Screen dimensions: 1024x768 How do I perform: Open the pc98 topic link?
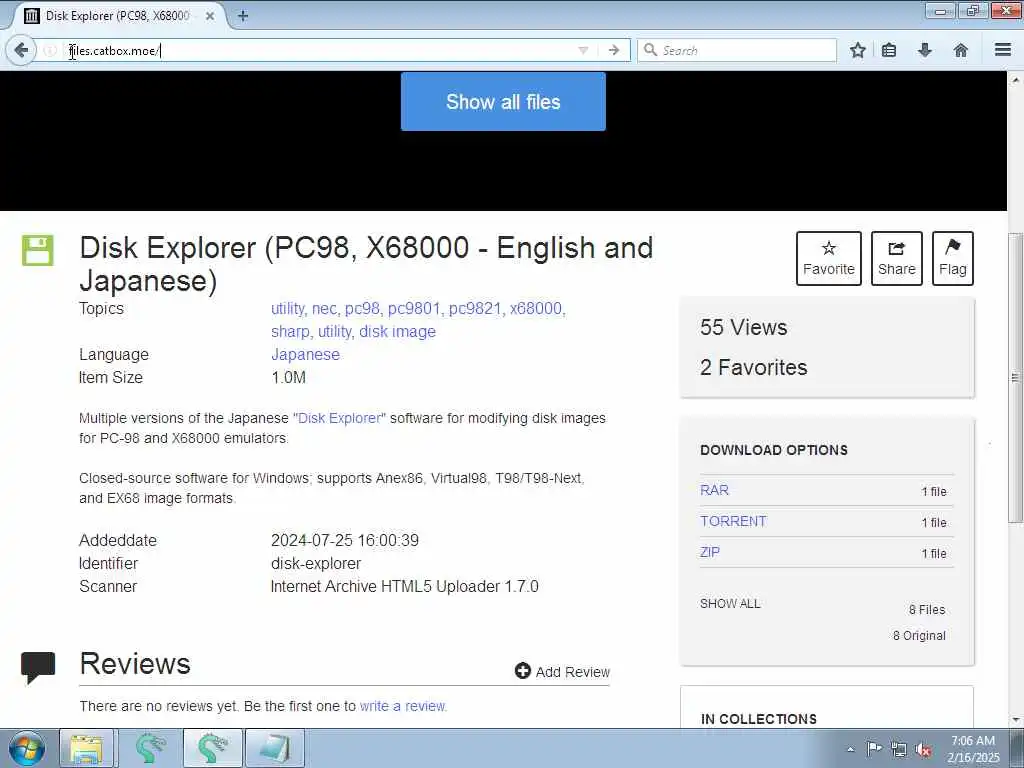(x=362, y=308)
